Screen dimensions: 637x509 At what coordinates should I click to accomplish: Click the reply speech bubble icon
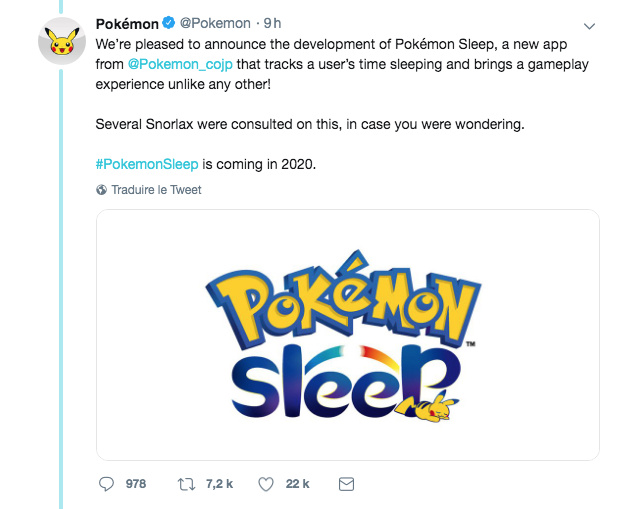click(106, 484)
